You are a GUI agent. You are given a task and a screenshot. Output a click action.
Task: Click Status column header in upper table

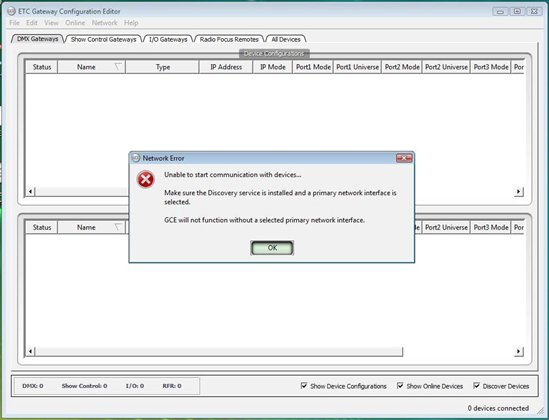point(42,67)
